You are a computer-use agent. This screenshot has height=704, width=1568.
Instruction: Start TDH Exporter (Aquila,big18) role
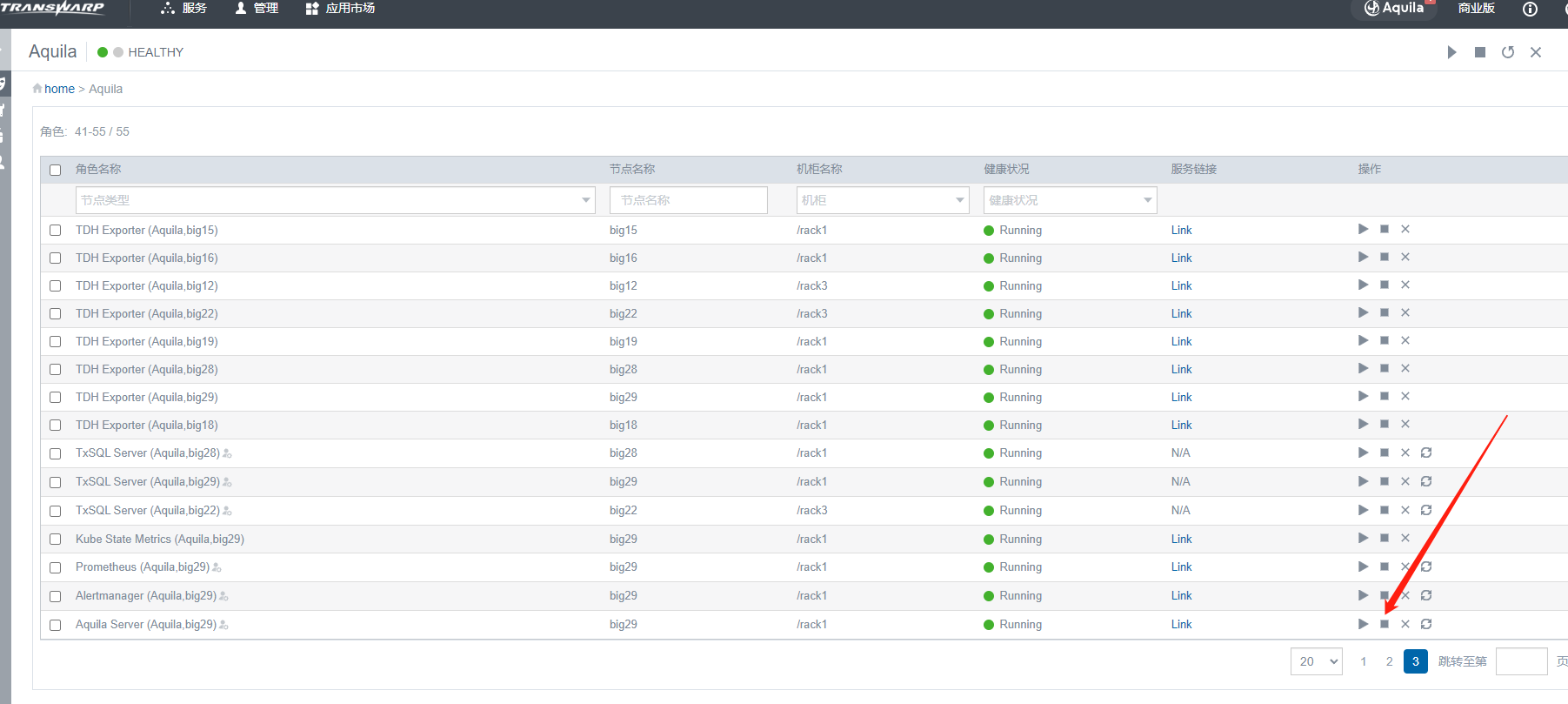(1363, 424)
